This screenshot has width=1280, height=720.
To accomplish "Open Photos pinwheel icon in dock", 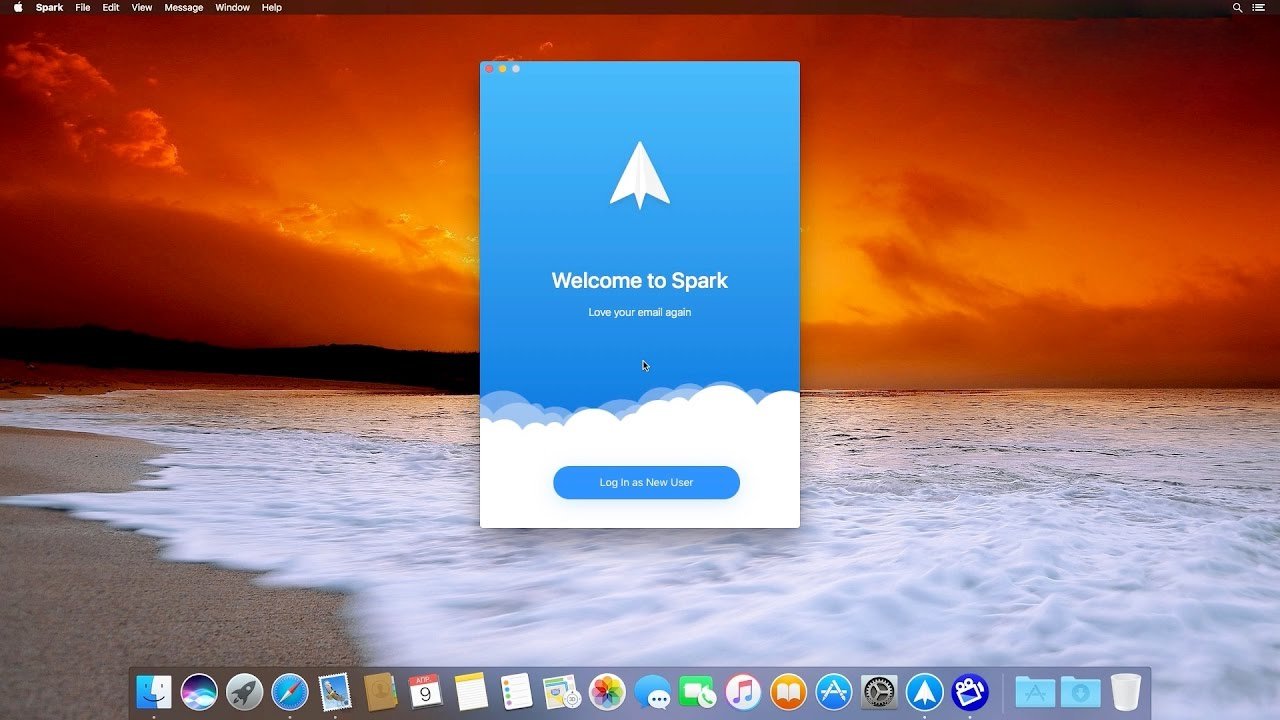I will [607, 691].
